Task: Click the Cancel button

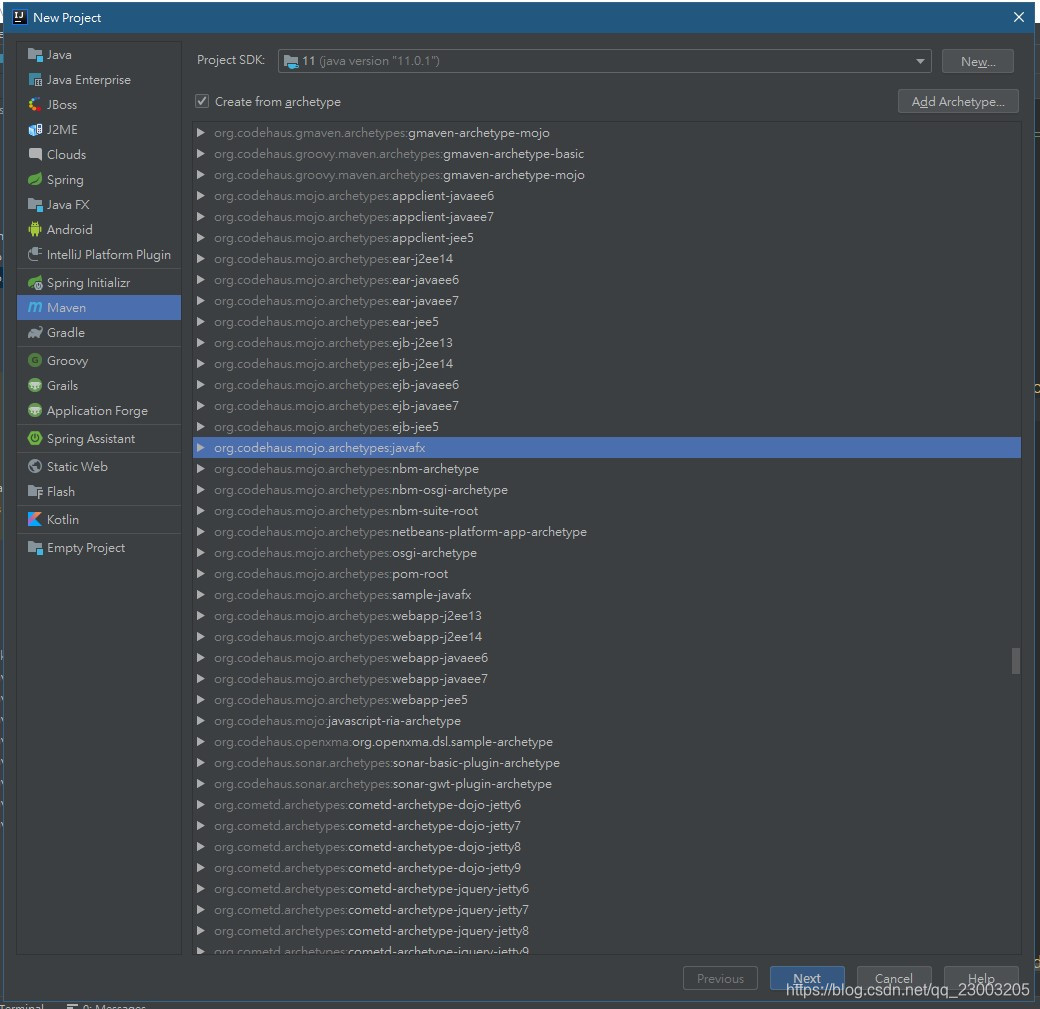Action: pyautogui.click(x=893, y=978)
